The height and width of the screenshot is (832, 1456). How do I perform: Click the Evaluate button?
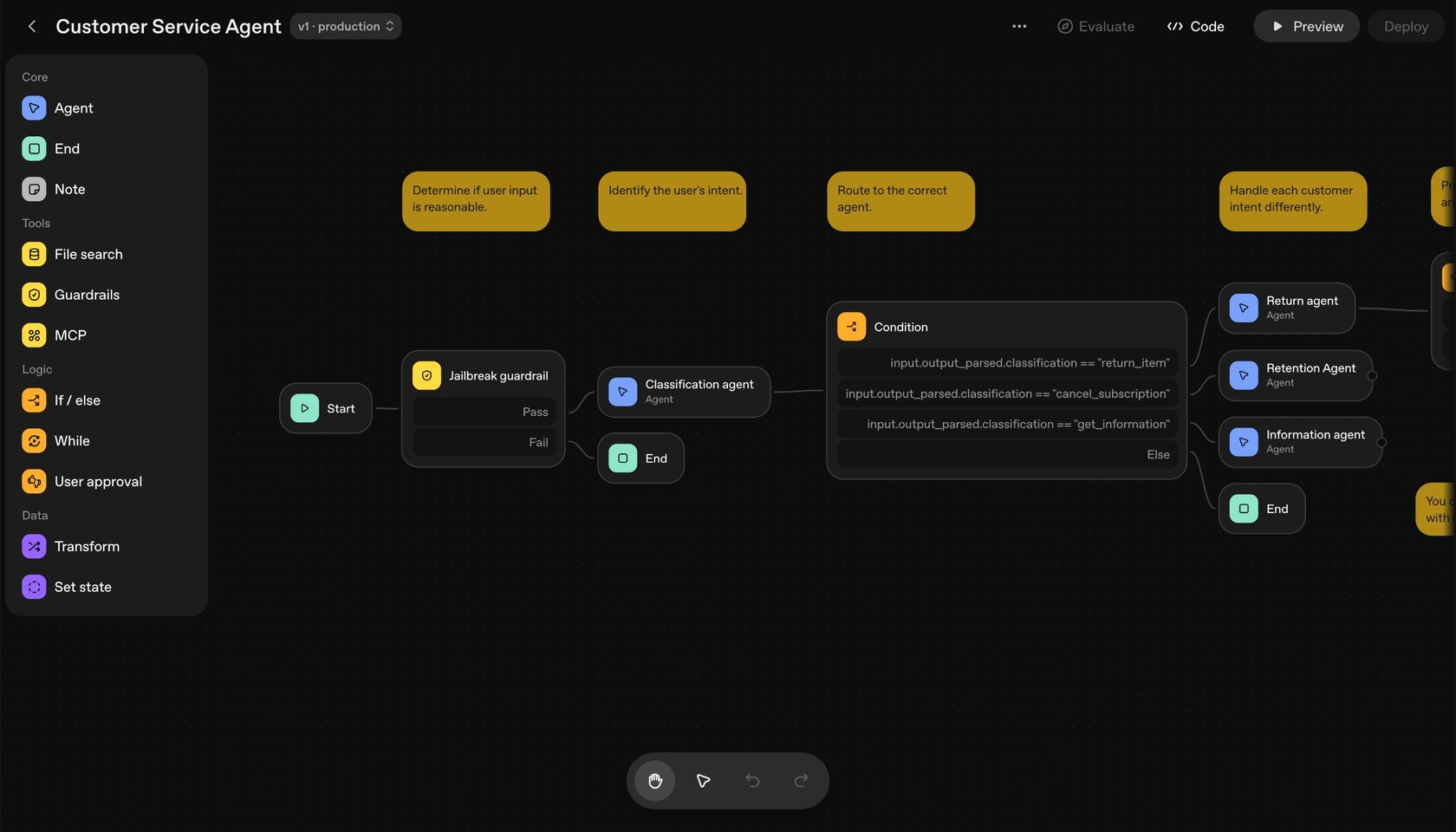(1096, 26)
